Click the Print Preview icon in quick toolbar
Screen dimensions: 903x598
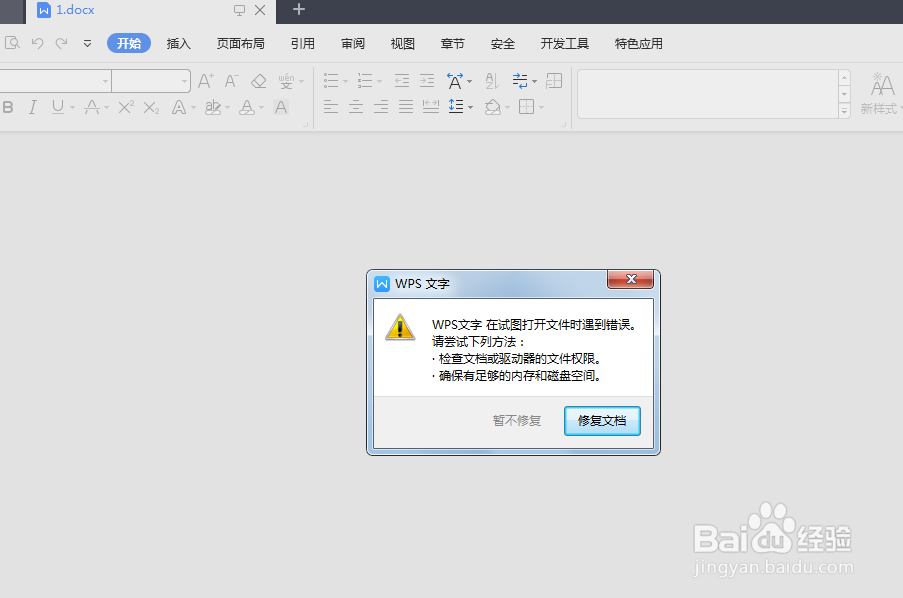coord(12,43)
